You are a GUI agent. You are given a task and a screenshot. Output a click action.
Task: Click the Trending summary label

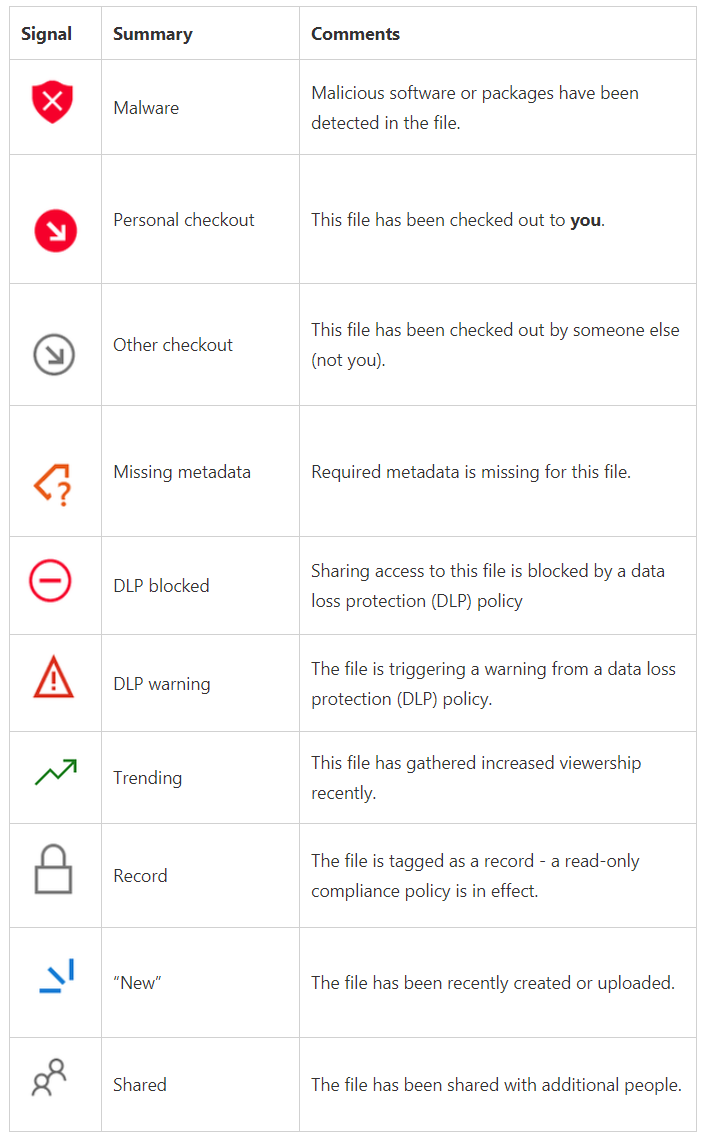coord(148,778)
